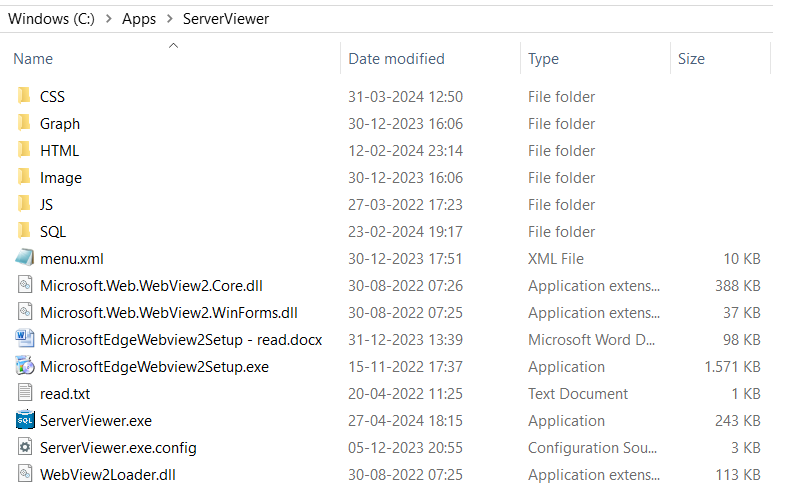Navigate to Apps in the breadcrumb path
Screen dimensions: 790x497
click(139, 19)
